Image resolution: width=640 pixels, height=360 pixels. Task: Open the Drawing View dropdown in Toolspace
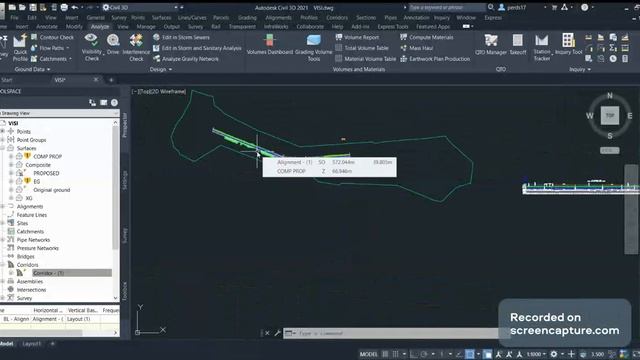pos(59,113)
